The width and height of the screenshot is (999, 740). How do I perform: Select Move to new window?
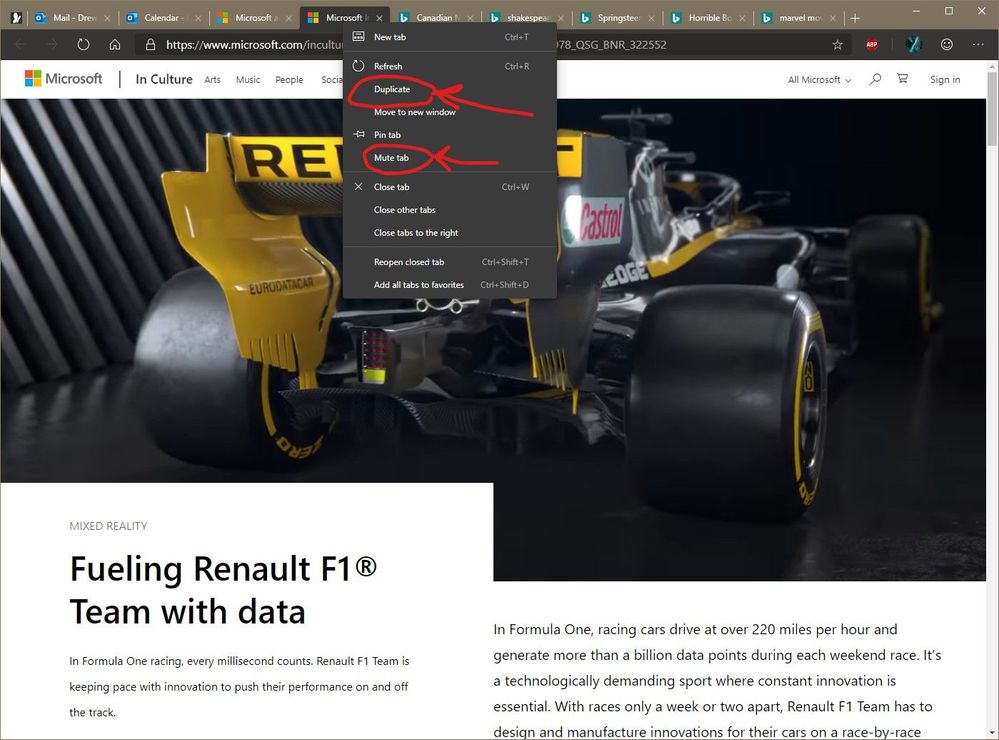(x=450, y=112)
